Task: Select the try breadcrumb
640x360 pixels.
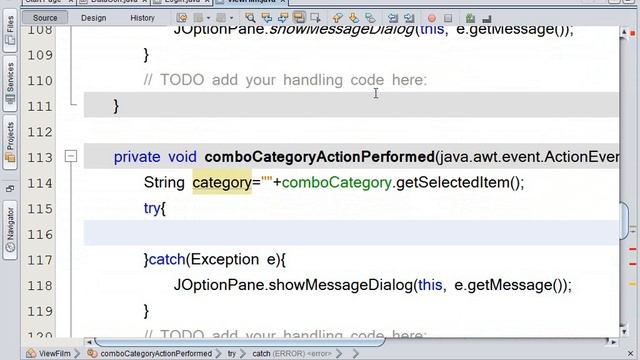Action: tap(232, 353)
